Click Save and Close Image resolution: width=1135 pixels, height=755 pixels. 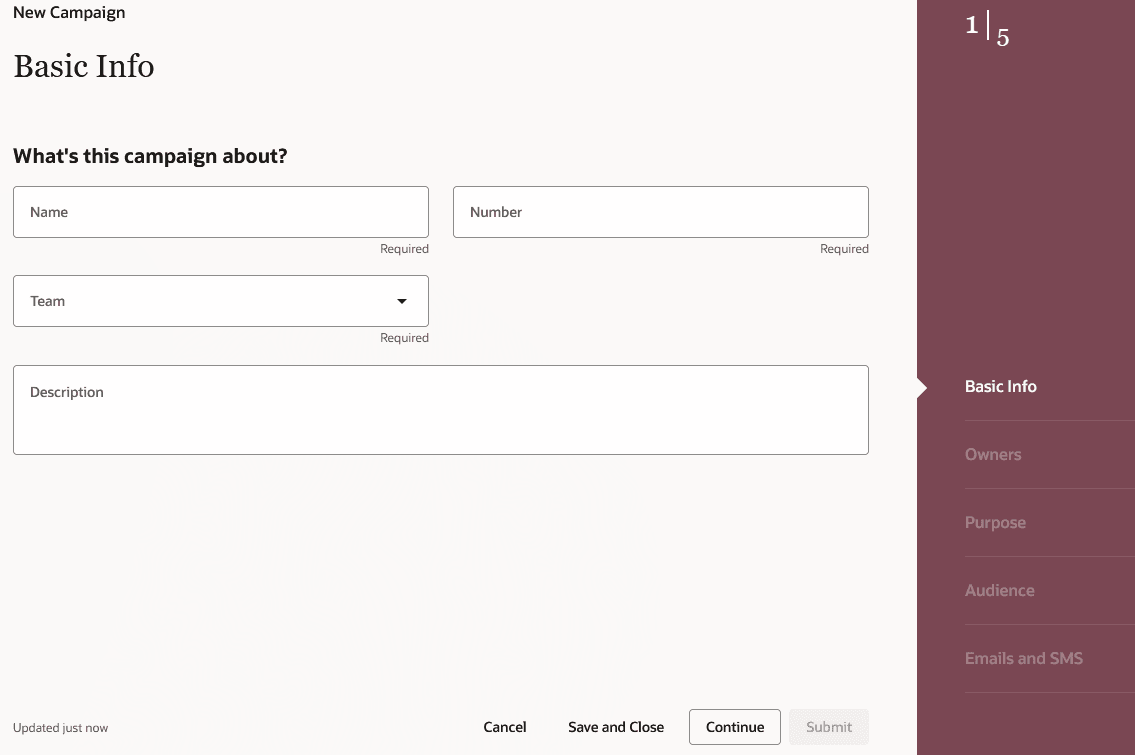pos(615,727)
